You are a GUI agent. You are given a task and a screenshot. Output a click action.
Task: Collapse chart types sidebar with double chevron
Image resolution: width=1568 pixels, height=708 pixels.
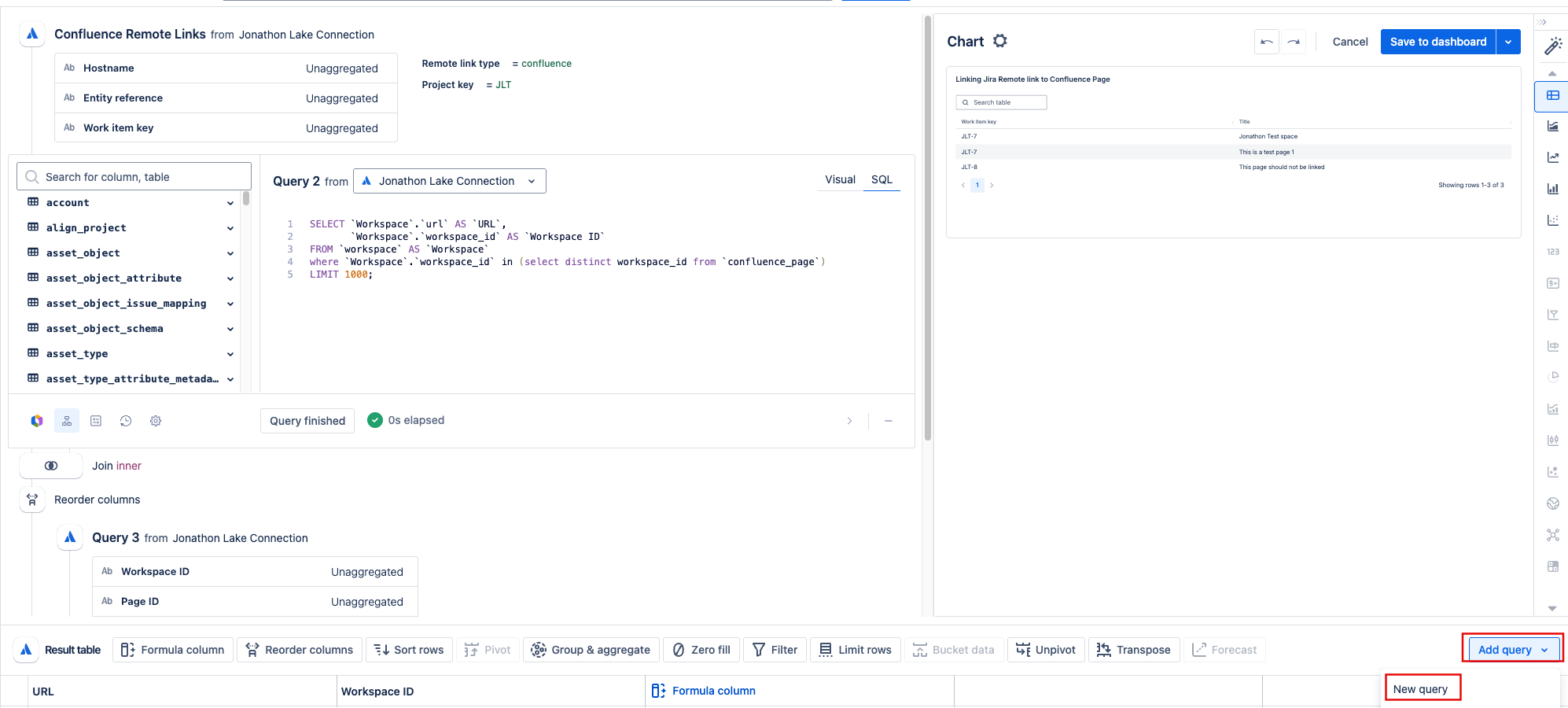(x=1542, y=22)
